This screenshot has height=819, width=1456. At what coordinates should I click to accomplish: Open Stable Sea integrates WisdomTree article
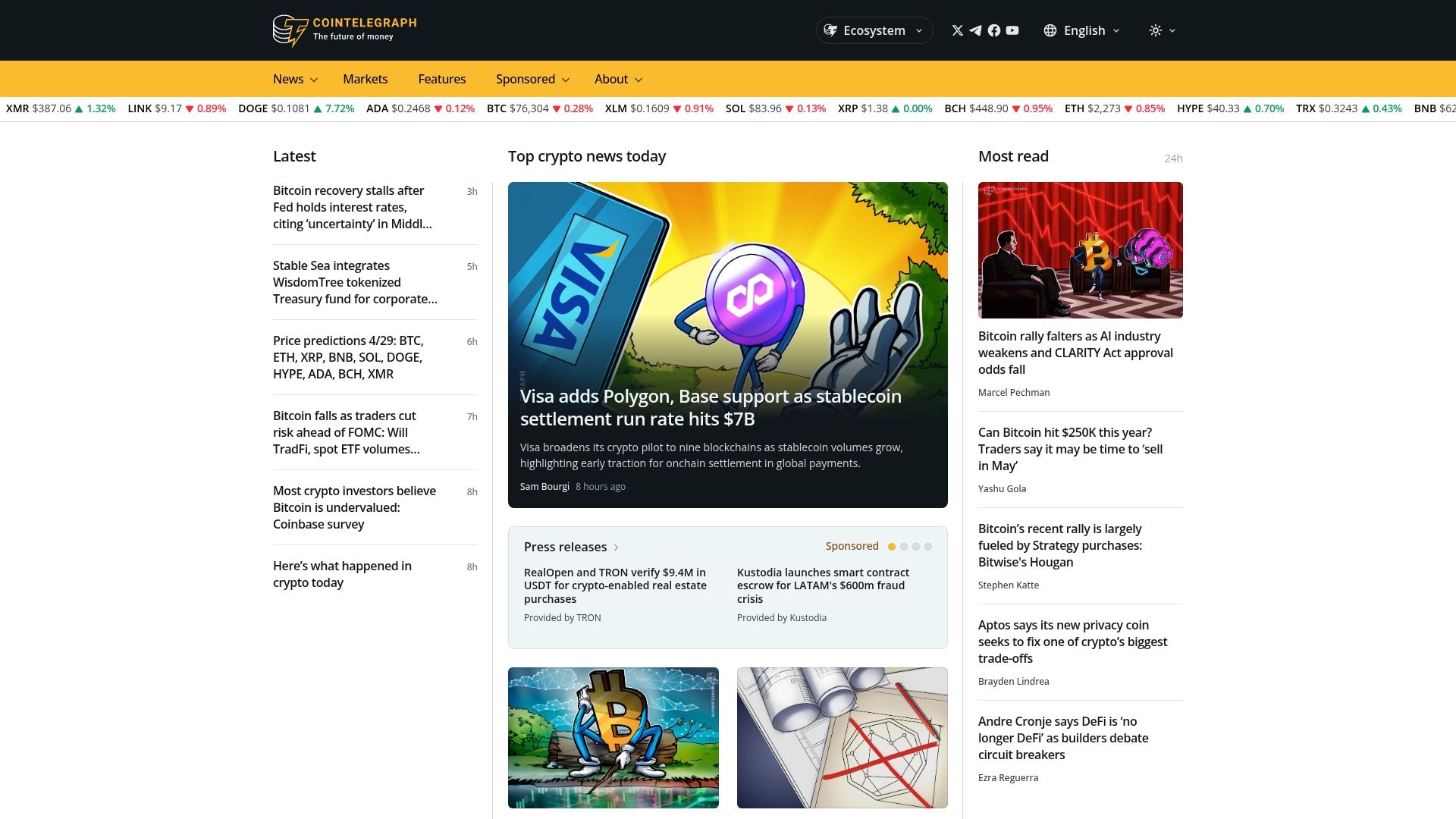(x=355, y=282)
